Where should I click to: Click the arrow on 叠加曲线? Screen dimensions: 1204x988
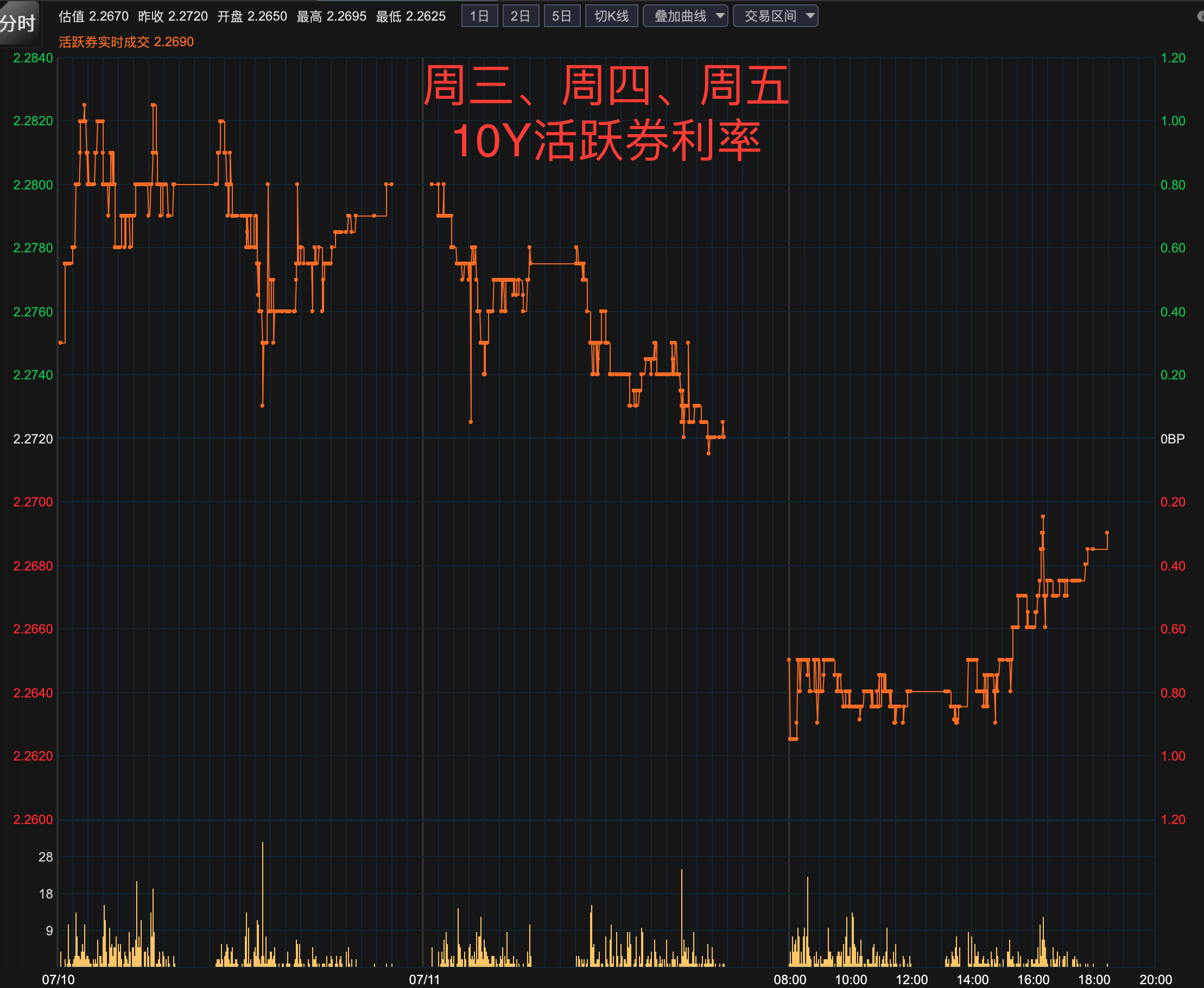[x=720, y=16]
